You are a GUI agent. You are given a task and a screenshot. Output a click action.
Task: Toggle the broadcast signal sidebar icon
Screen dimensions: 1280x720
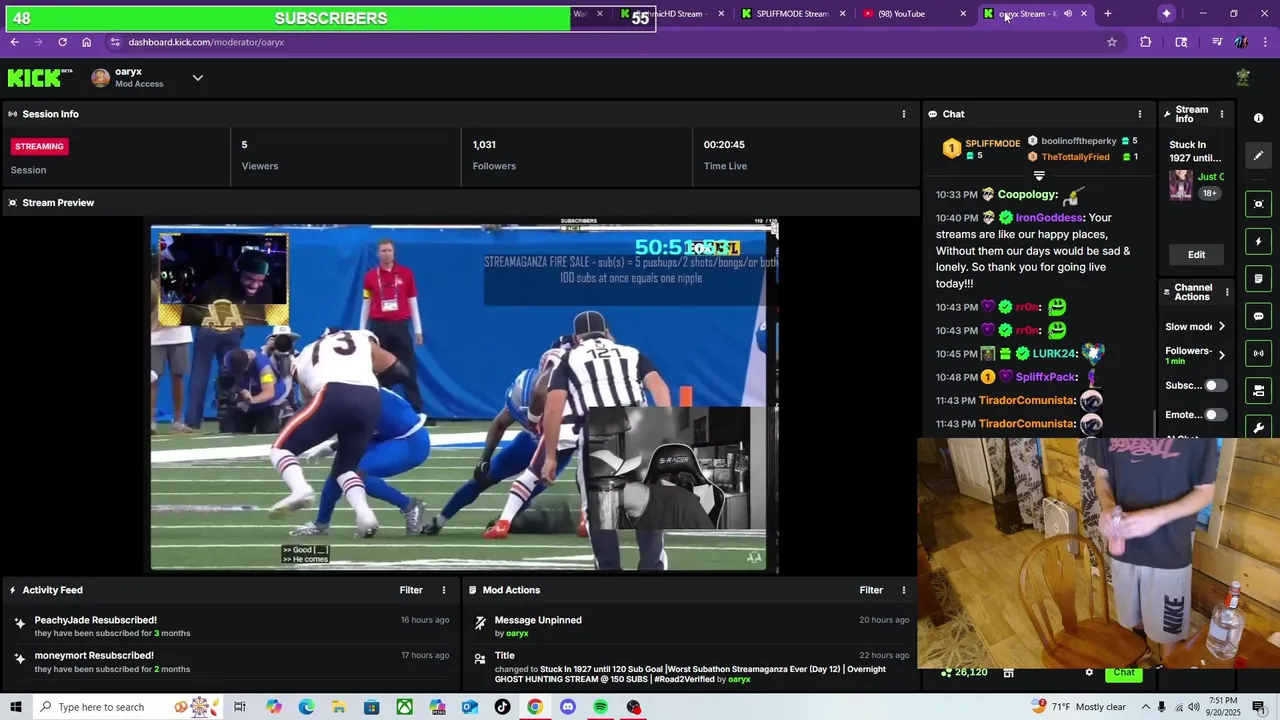(x=1258, y=353)
